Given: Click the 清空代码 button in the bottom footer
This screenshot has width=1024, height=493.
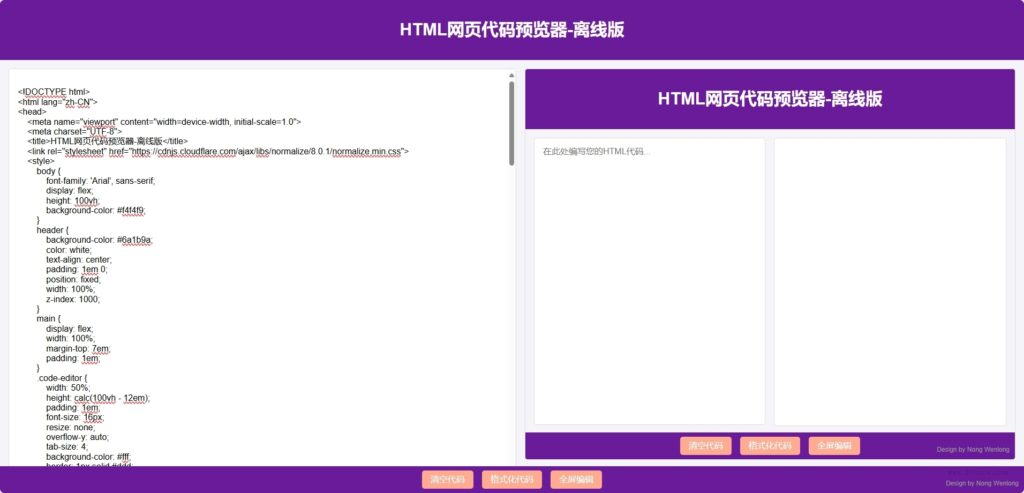Looking at the screenshot, I should point(447,480).
